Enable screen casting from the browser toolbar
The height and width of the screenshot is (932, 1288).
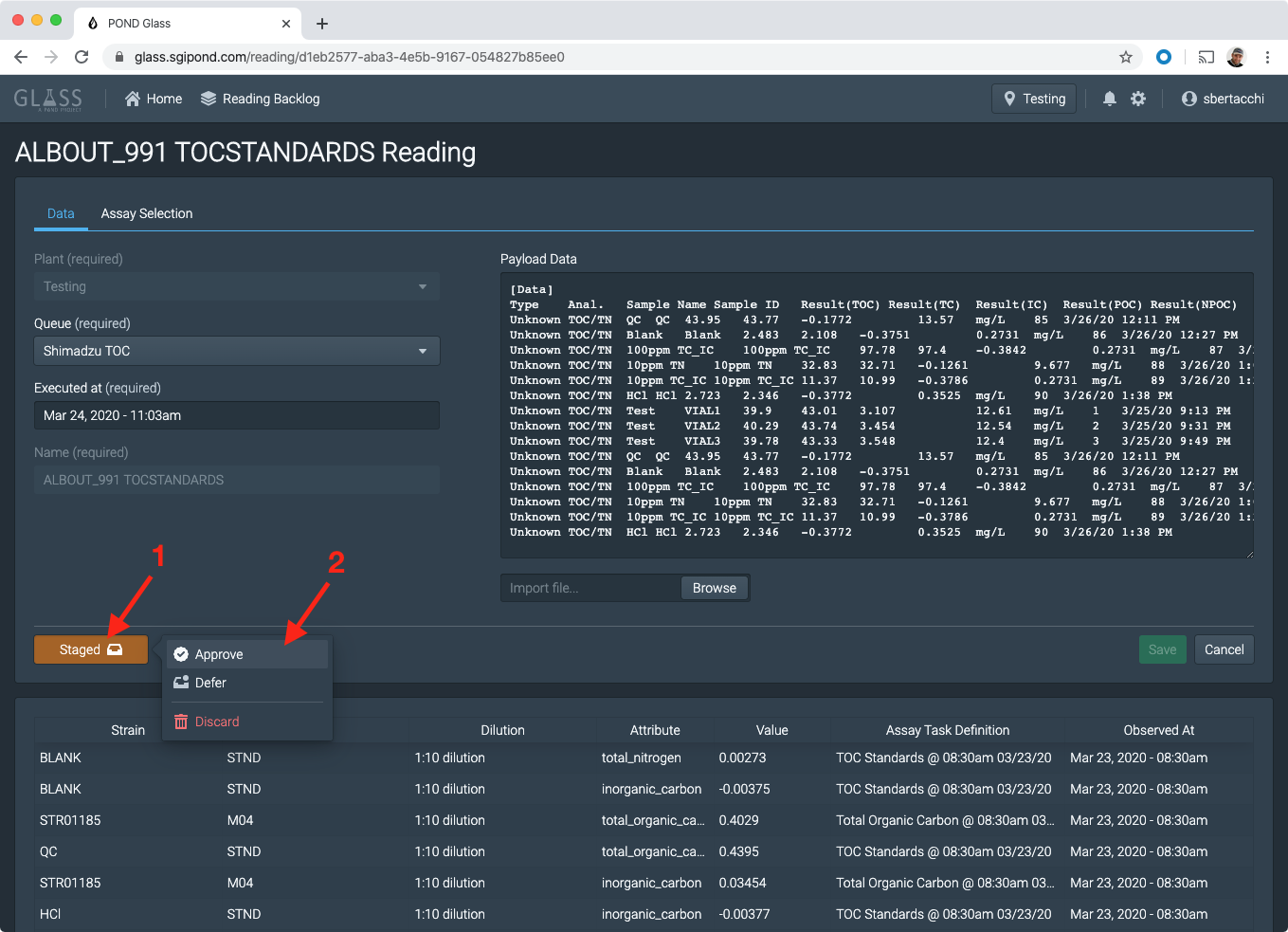click(1206, 57)
